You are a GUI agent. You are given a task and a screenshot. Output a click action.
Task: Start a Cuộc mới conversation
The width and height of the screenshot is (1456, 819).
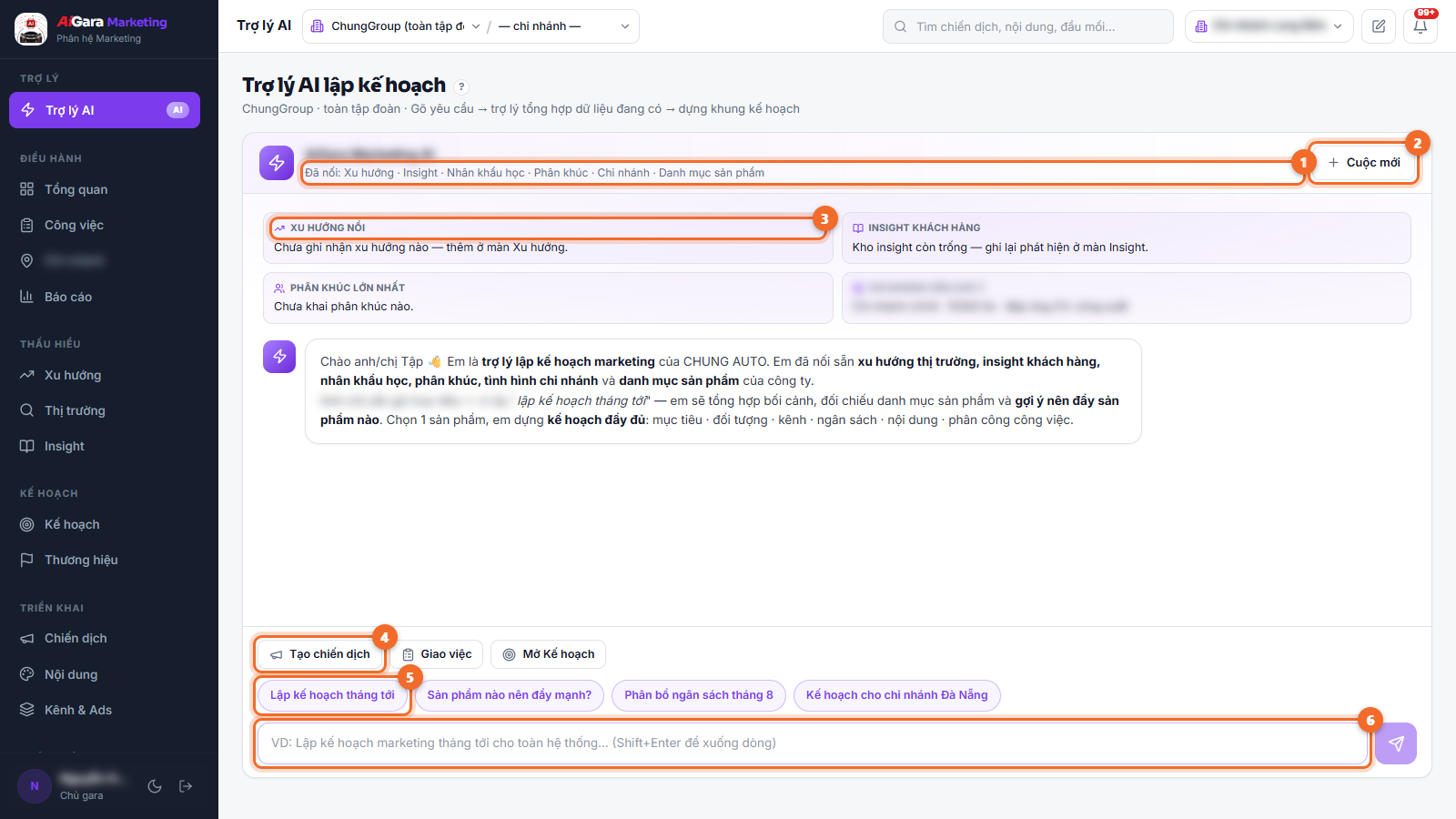coord(1364,162)
